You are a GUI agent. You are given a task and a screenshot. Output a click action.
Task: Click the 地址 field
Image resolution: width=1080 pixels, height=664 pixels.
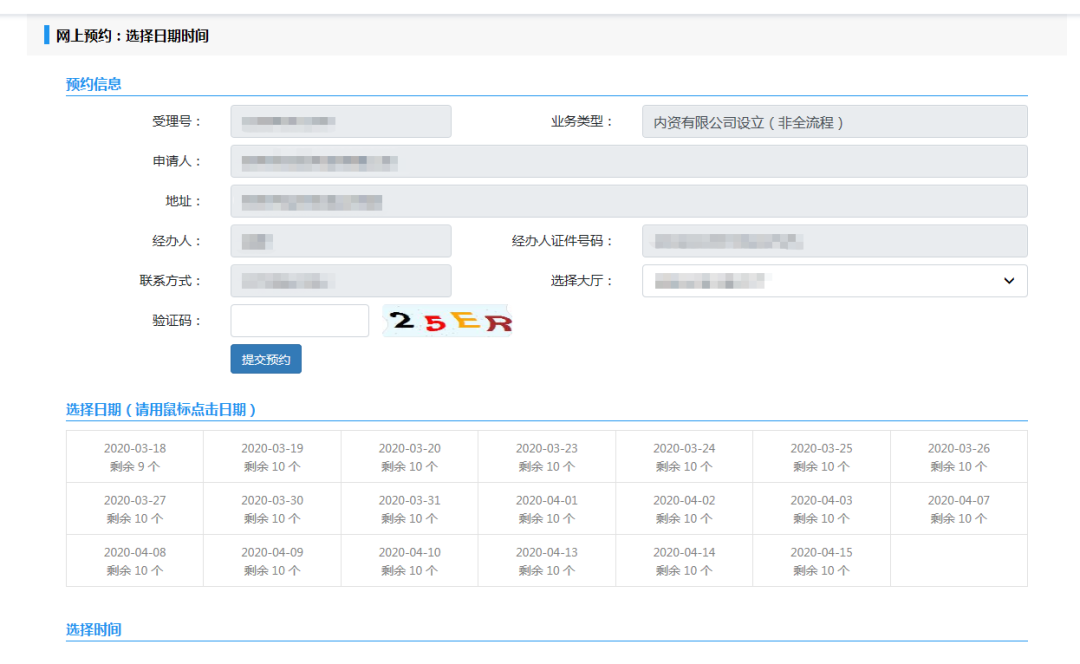(629, 201)
